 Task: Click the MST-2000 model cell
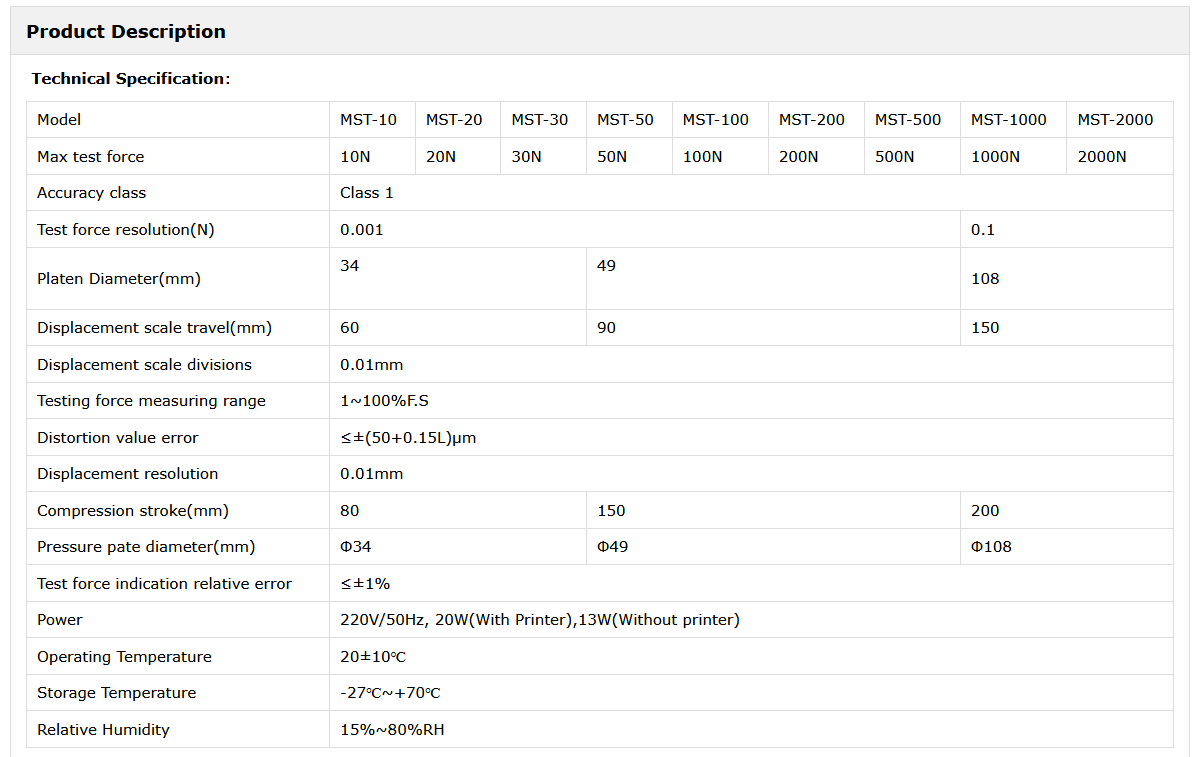1114,120
